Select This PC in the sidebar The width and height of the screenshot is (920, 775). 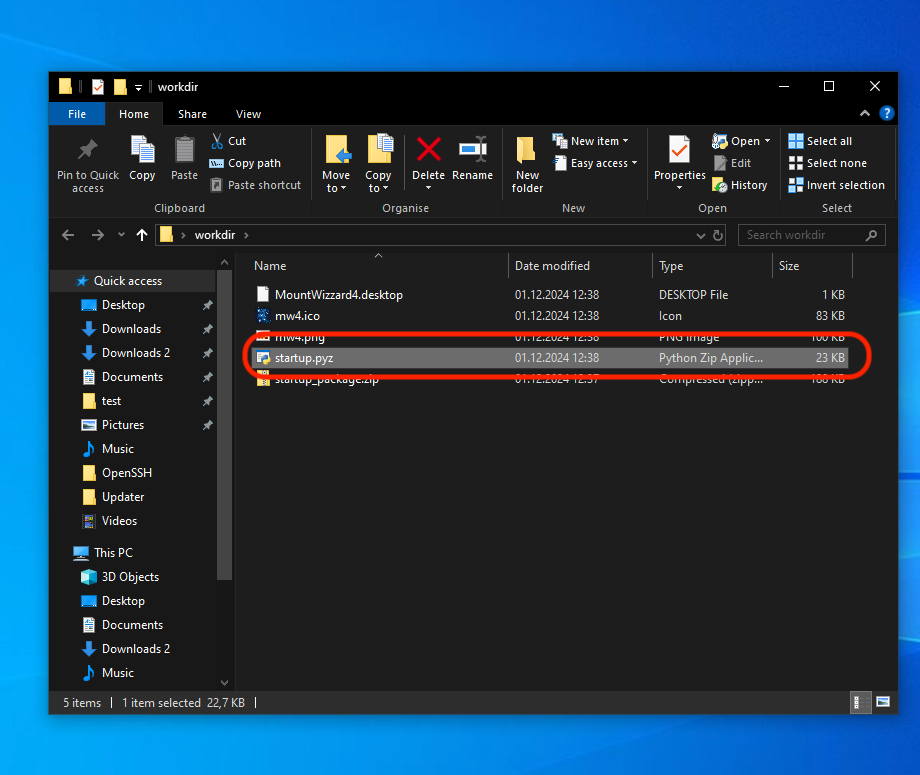point(113,553)
